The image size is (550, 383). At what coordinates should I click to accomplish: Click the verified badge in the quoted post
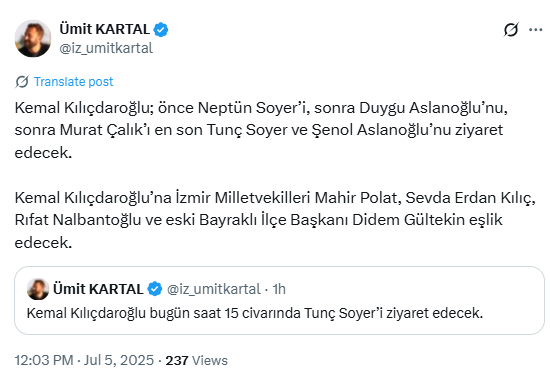tap(155, 289)
